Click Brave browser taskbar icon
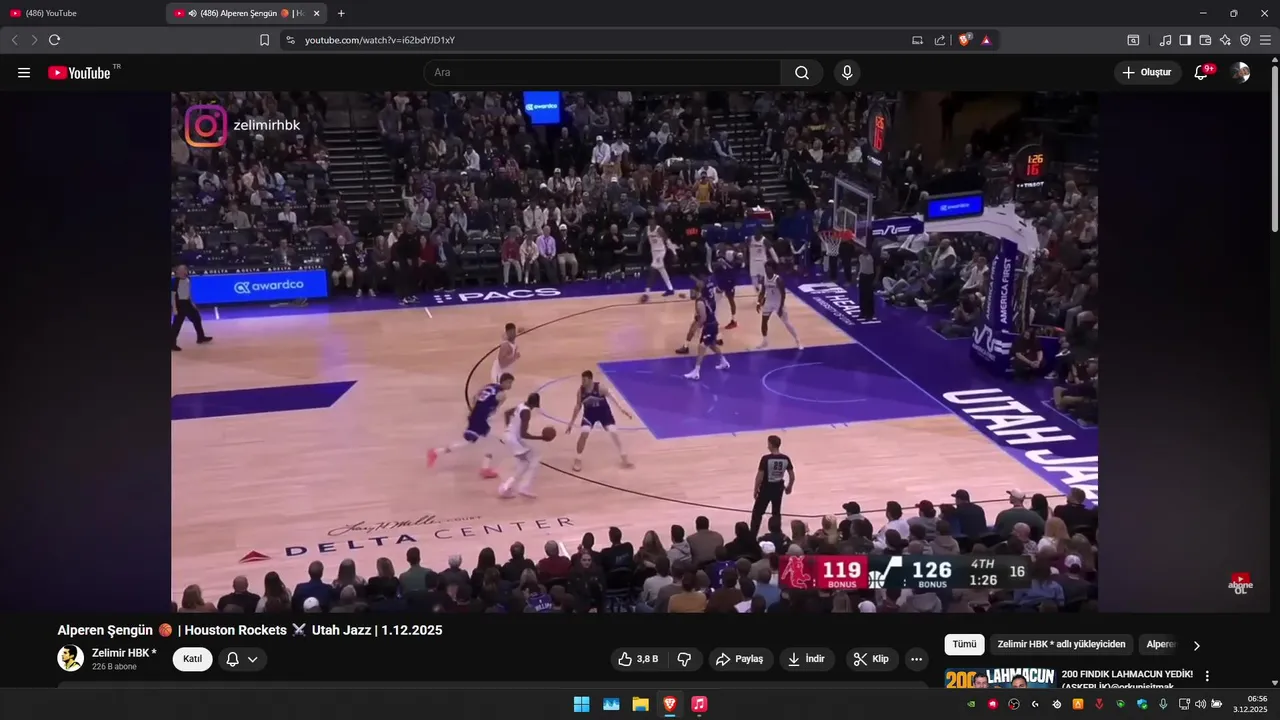The image size is (1280, 720). 669,704
